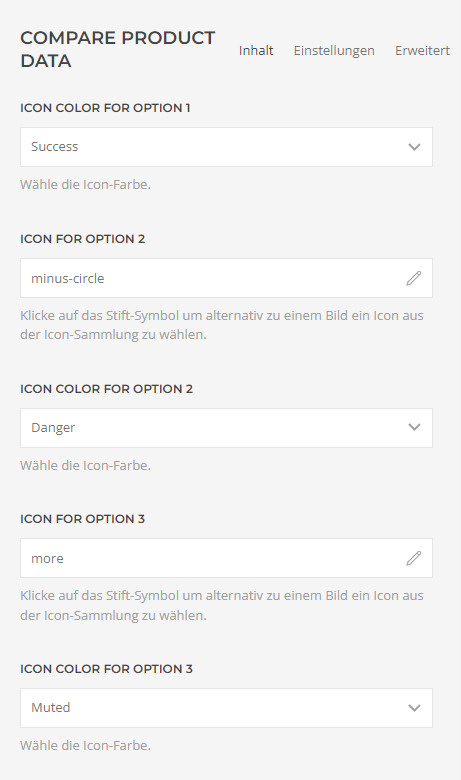
Task: Expand the Danger color dropdown arrow
Action: pyautogui.click(x=414, y=428)
